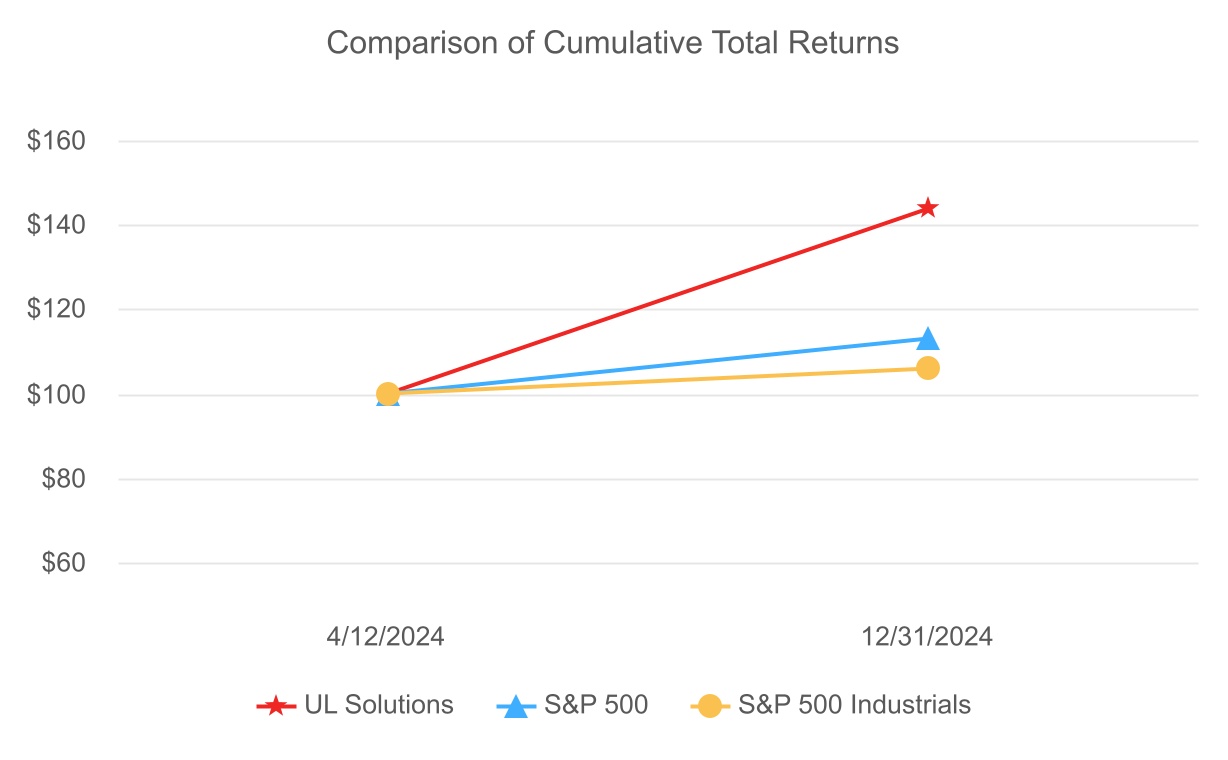
Task: Click the $120 y-axis label
Action: pyautogui.click(x=56, y=310)
